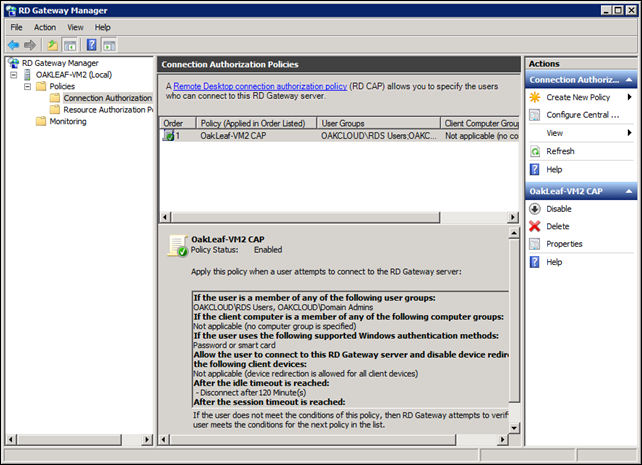The image size is (642, 465).
Task: Click the enabled policy icon in details pane
Action: (178, 246)
